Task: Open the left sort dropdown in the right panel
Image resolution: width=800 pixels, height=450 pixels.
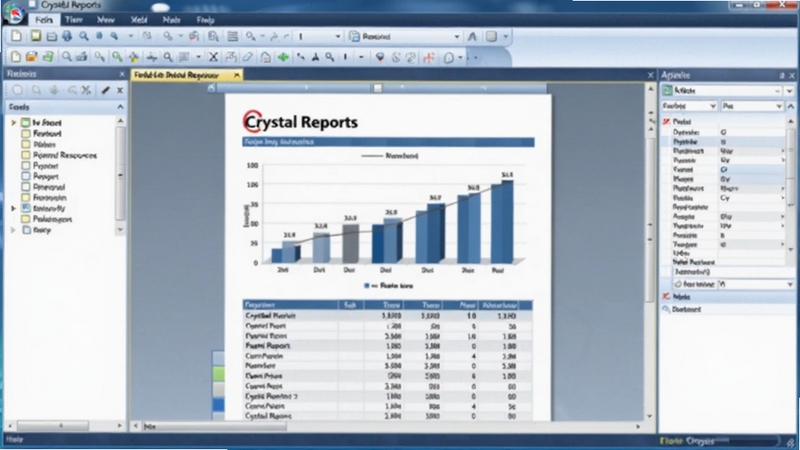Action: coord(689,106)
